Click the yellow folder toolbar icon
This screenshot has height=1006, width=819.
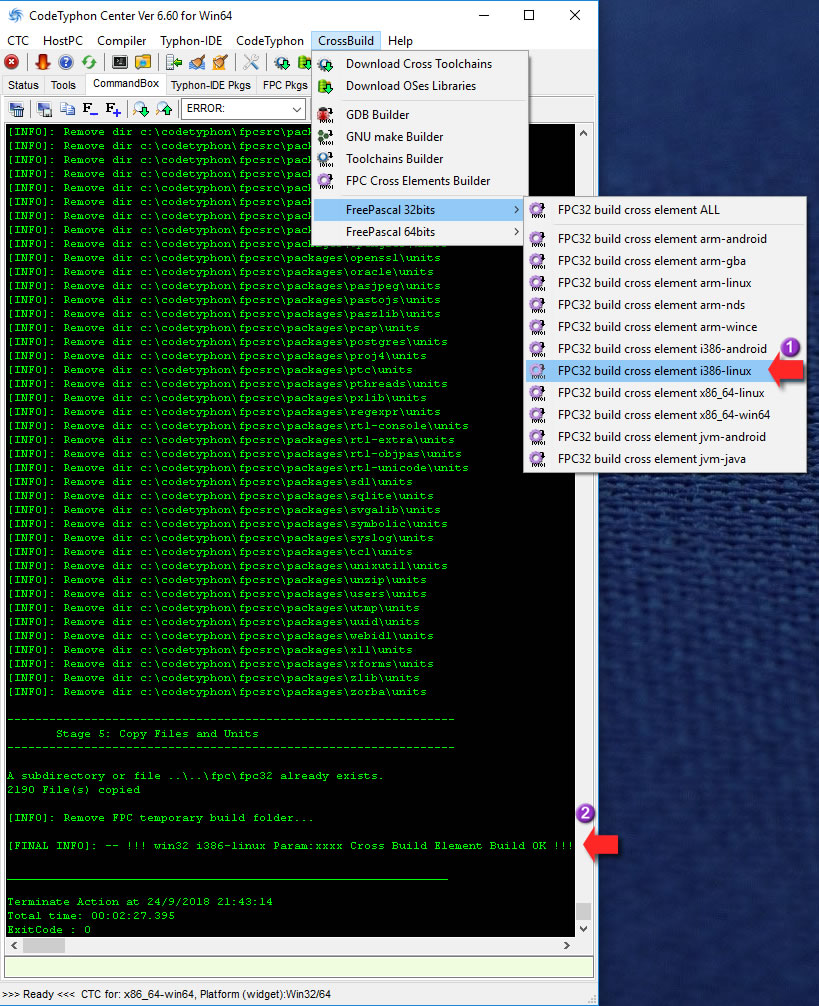[143, 62]
